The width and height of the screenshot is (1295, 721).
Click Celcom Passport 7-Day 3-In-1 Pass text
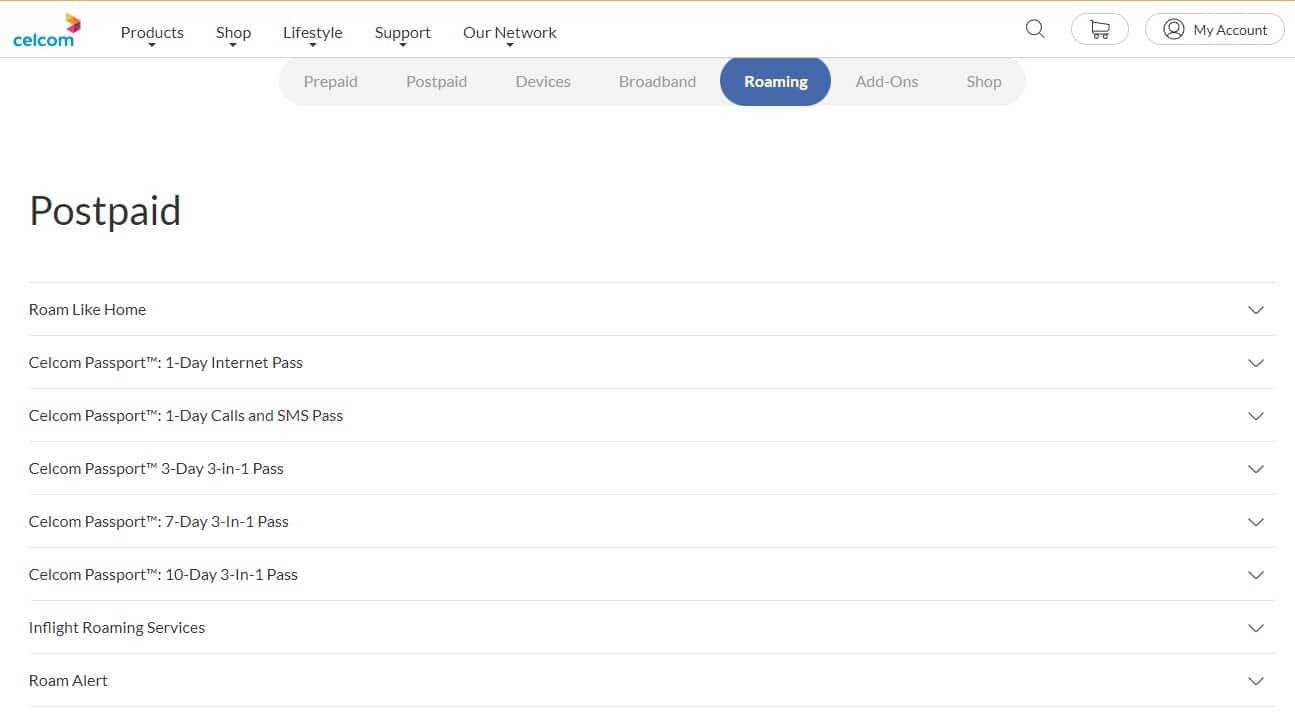(x=159, y=522)
